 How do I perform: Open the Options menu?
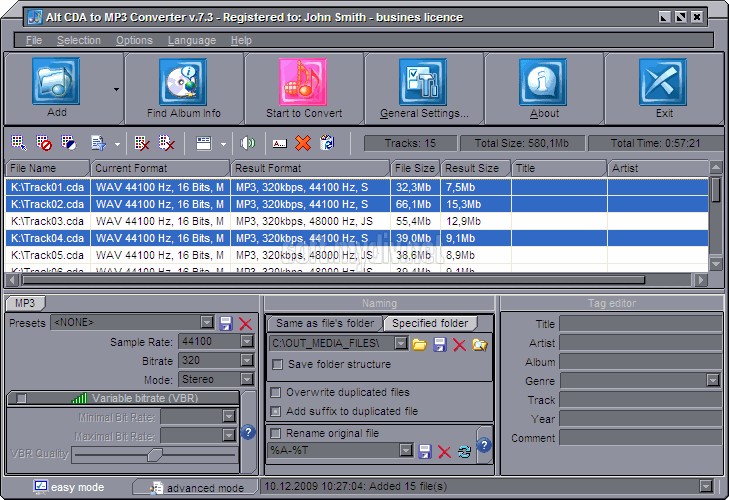tap(134, 40)
